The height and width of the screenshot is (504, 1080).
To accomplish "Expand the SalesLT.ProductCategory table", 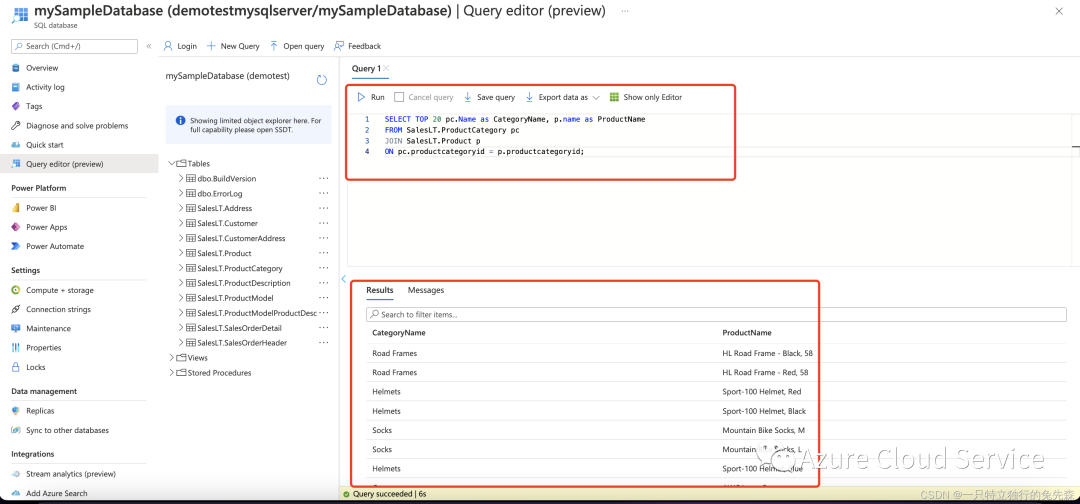I will pyautogui.click(x=181, y=268).
